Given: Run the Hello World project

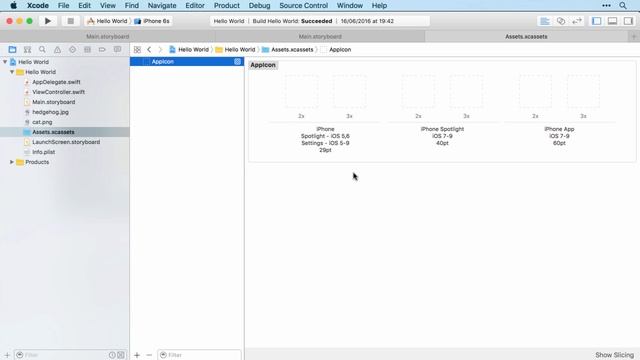Looking at the screenshot, I should coord(48,21).
